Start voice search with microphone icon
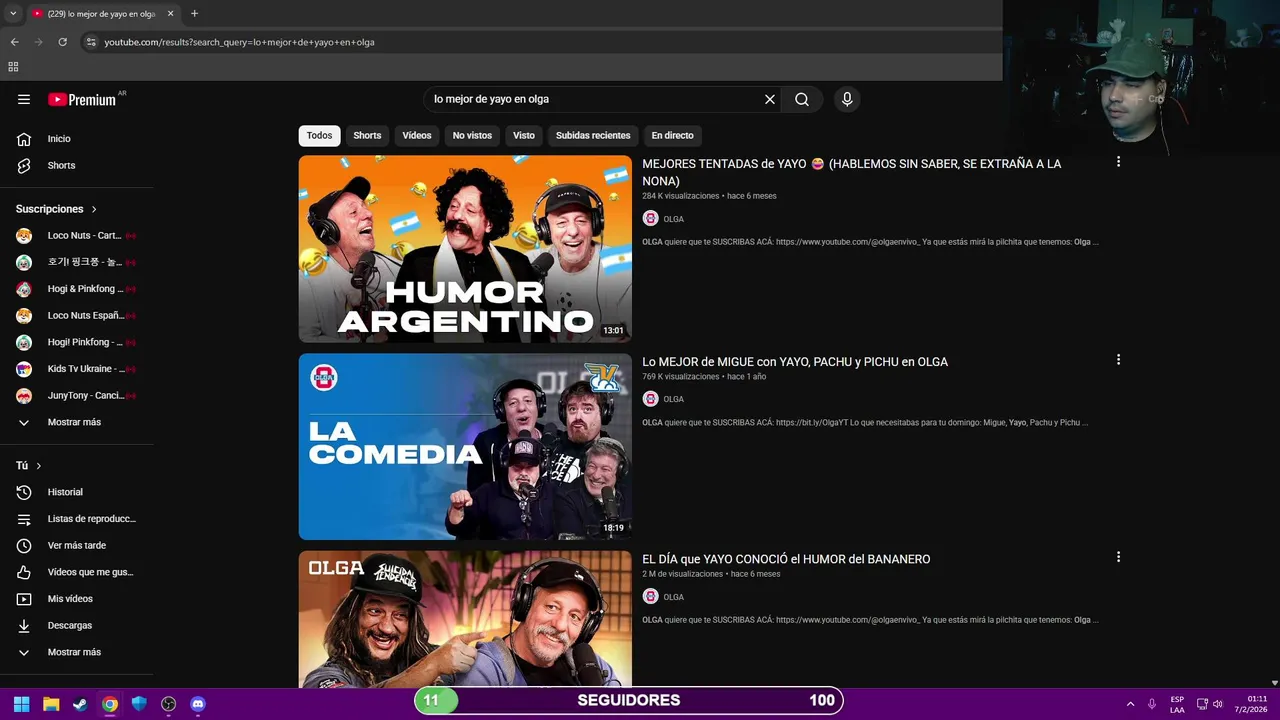 point(847,99)
